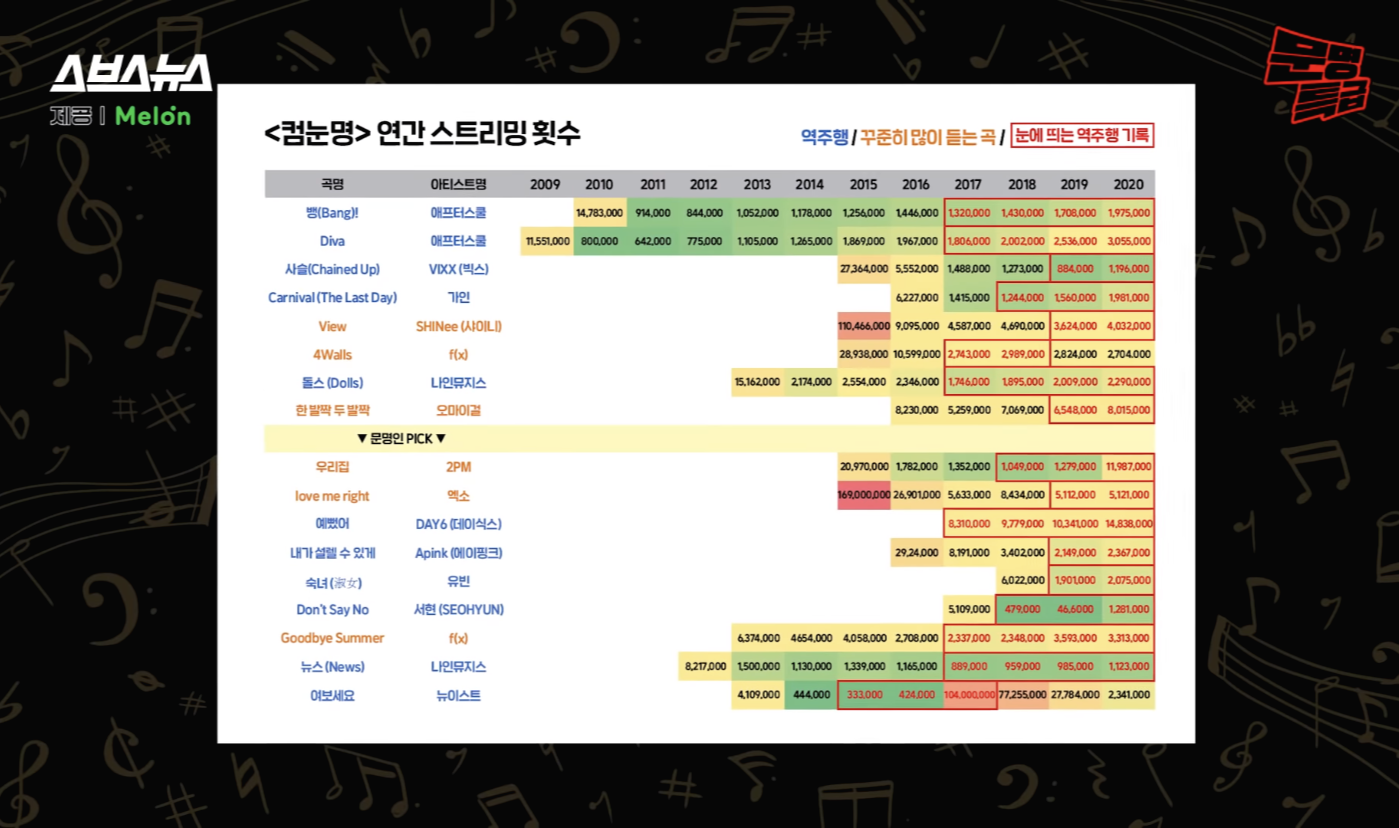Select the song '돌스 (Dolls)'

[333, 382]
